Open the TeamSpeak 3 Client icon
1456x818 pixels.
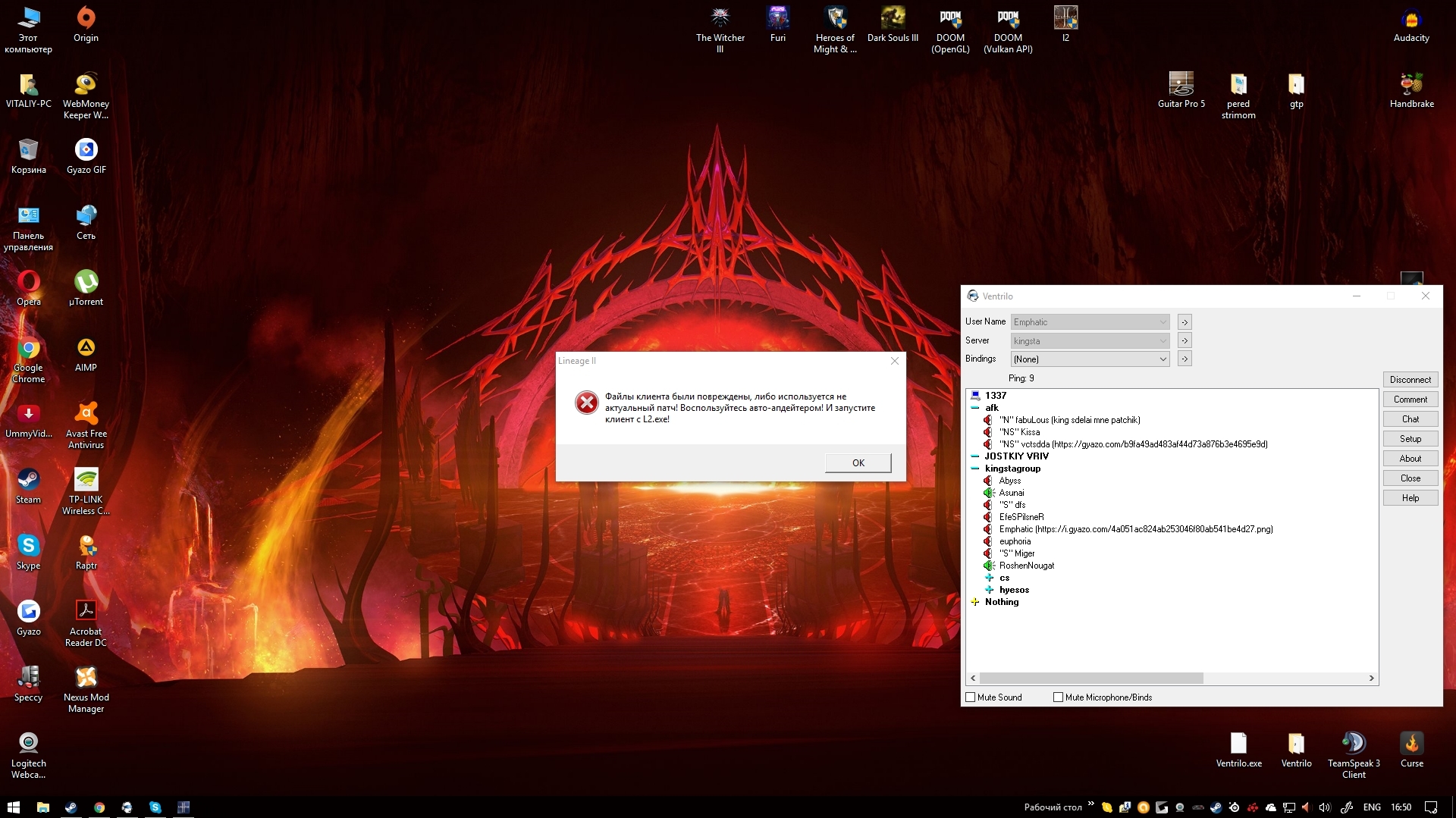[x=1353, y=744]
